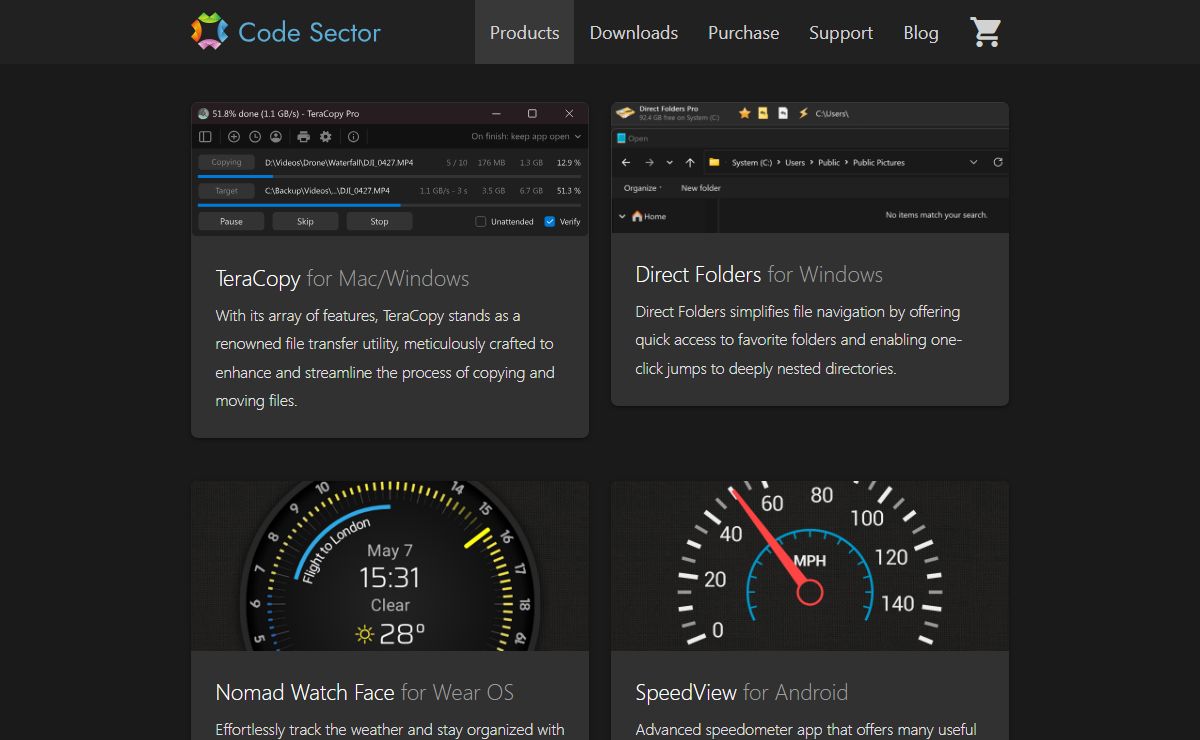1200x740 pixels.
Task: Open the settings gear icon in TeraCopy preview
Action: (x=325, y=137)
